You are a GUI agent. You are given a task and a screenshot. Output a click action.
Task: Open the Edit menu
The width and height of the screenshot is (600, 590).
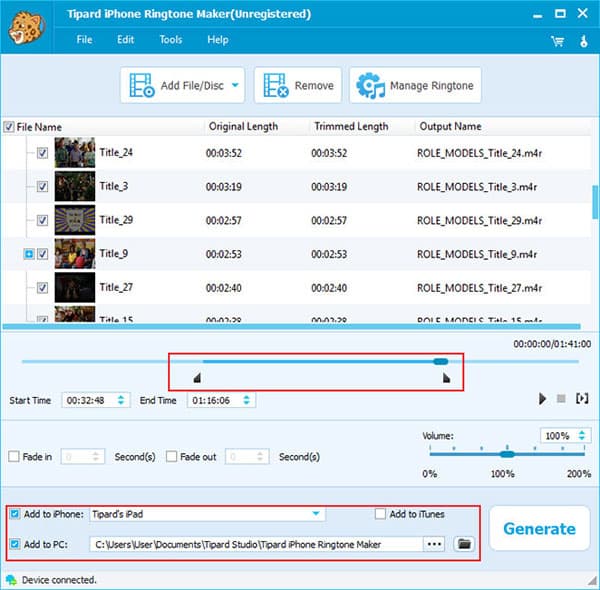point(125,40)
